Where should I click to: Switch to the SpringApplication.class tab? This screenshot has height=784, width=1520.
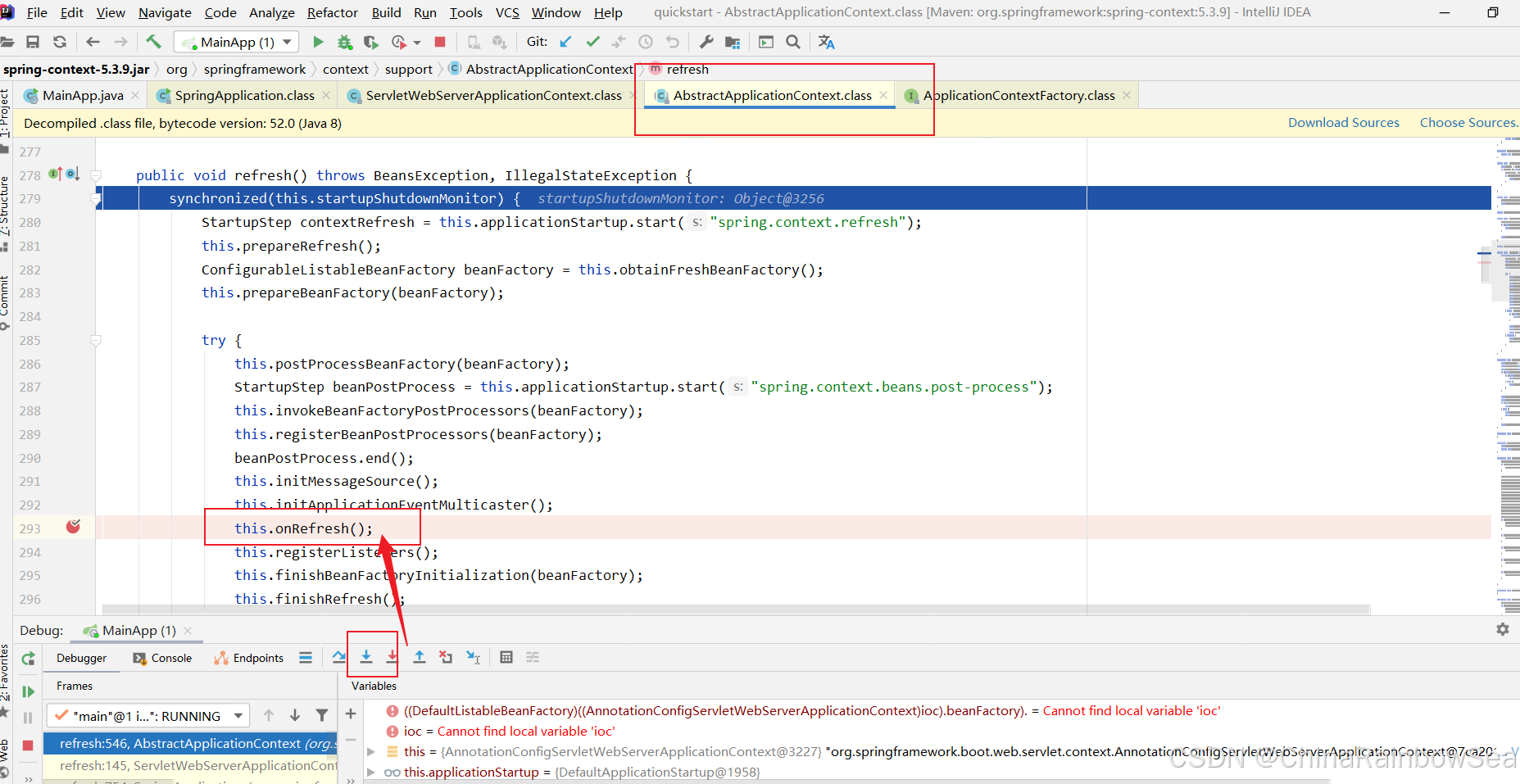pos(244,96)
